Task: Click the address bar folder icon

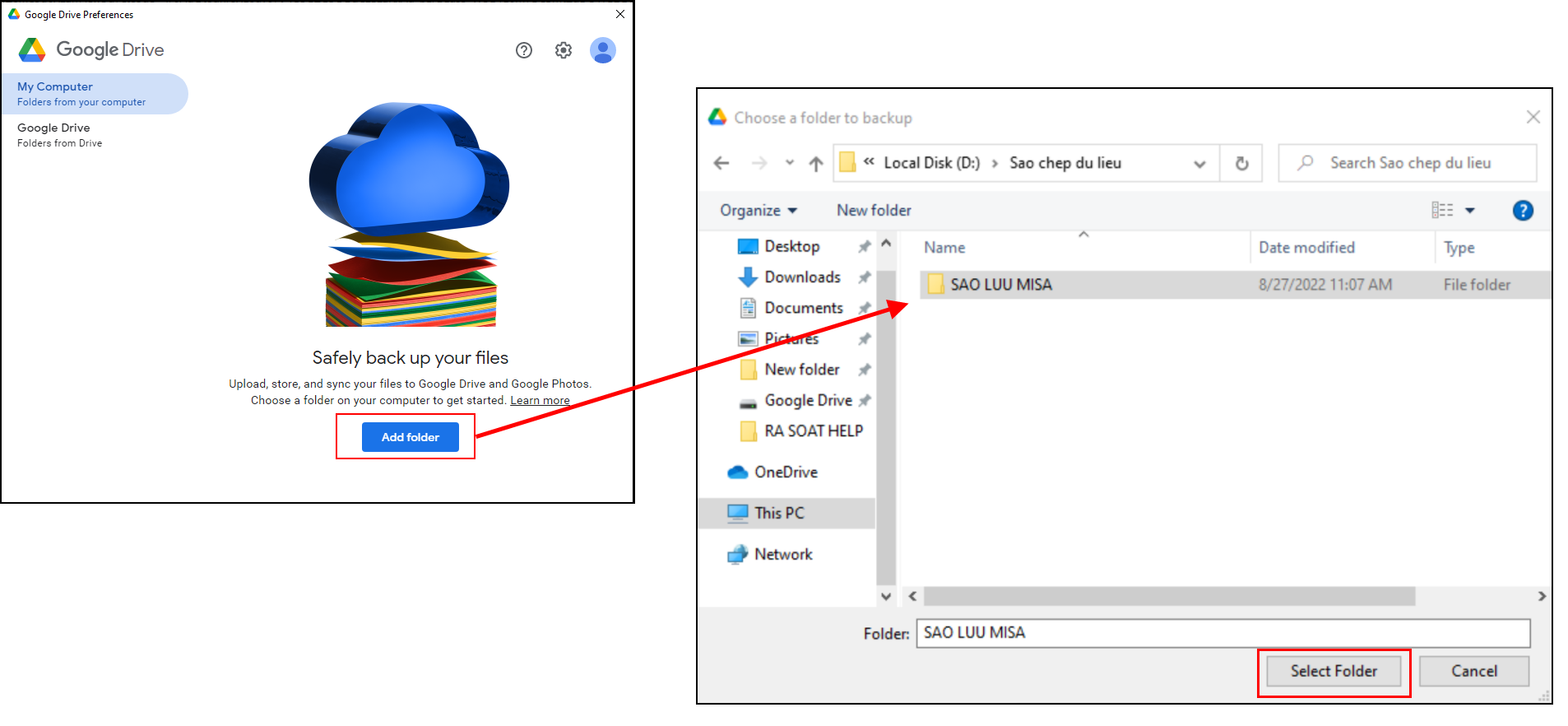Action: pos(847,163)
